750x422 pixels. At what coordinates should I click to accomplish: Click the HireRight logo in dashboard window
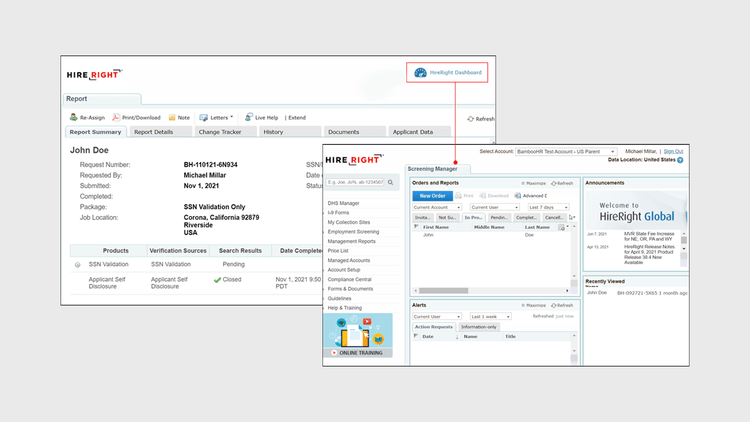[354, 159]
